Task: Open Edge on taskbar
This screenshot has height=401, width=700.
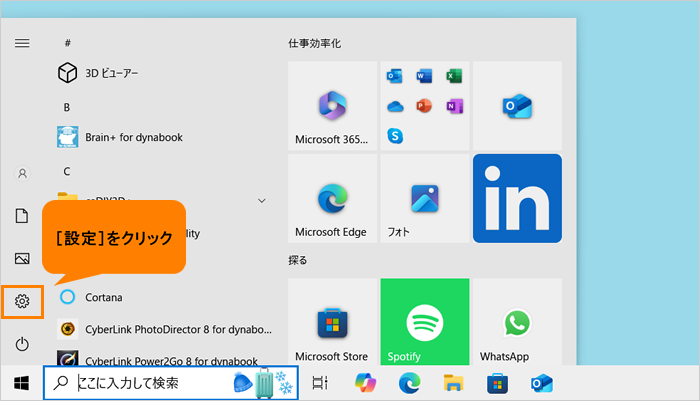Action: [x=409, y=383]
